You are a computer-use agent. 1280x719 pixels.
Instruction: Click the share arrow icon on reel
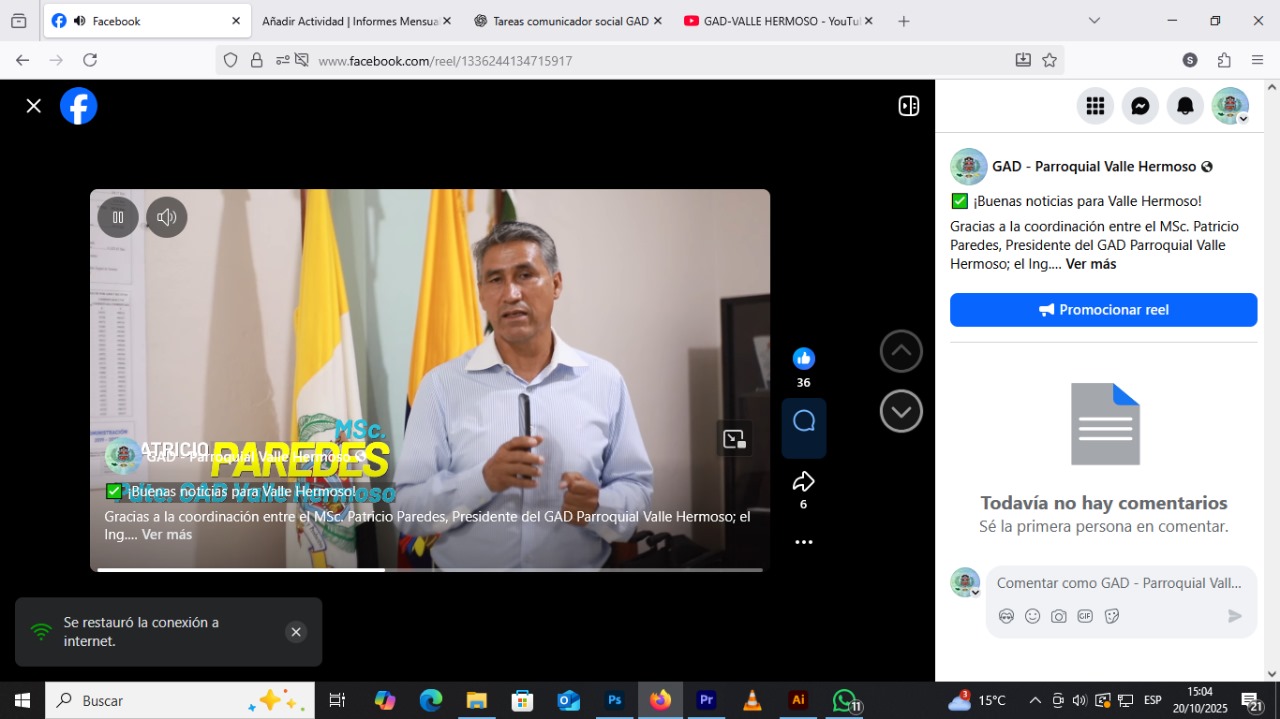(x=803, y=482)
